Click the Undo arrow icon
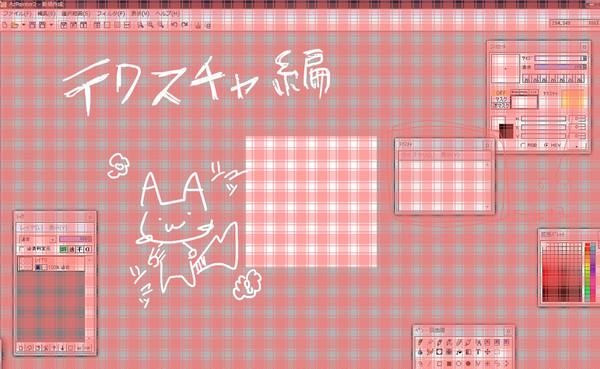Screen dimensions: 600x369 [x=174, y=25]
